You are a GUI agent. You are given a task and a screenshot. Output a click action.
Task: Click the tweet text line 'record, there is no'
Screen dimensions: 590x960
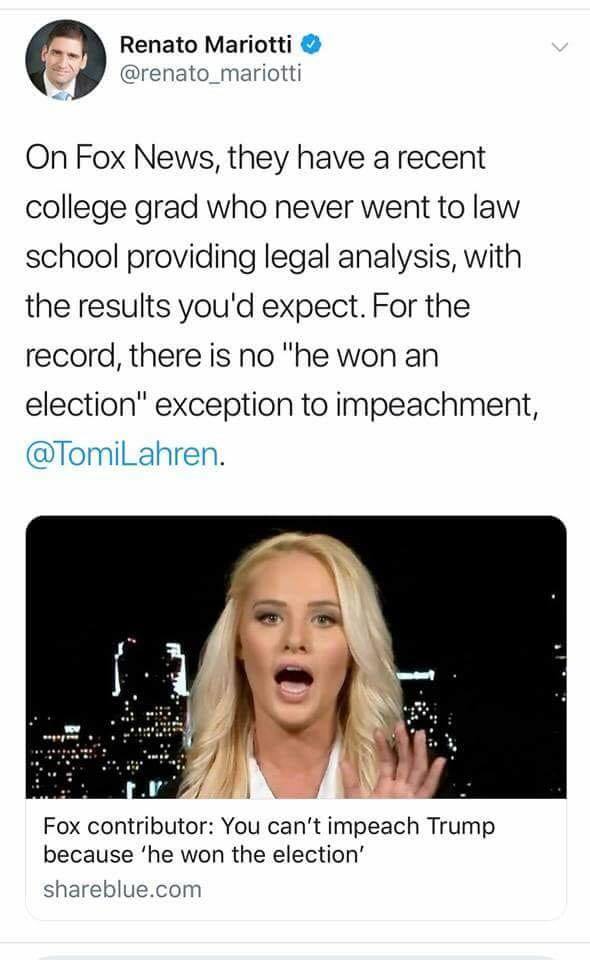click(x=232, y=356)
